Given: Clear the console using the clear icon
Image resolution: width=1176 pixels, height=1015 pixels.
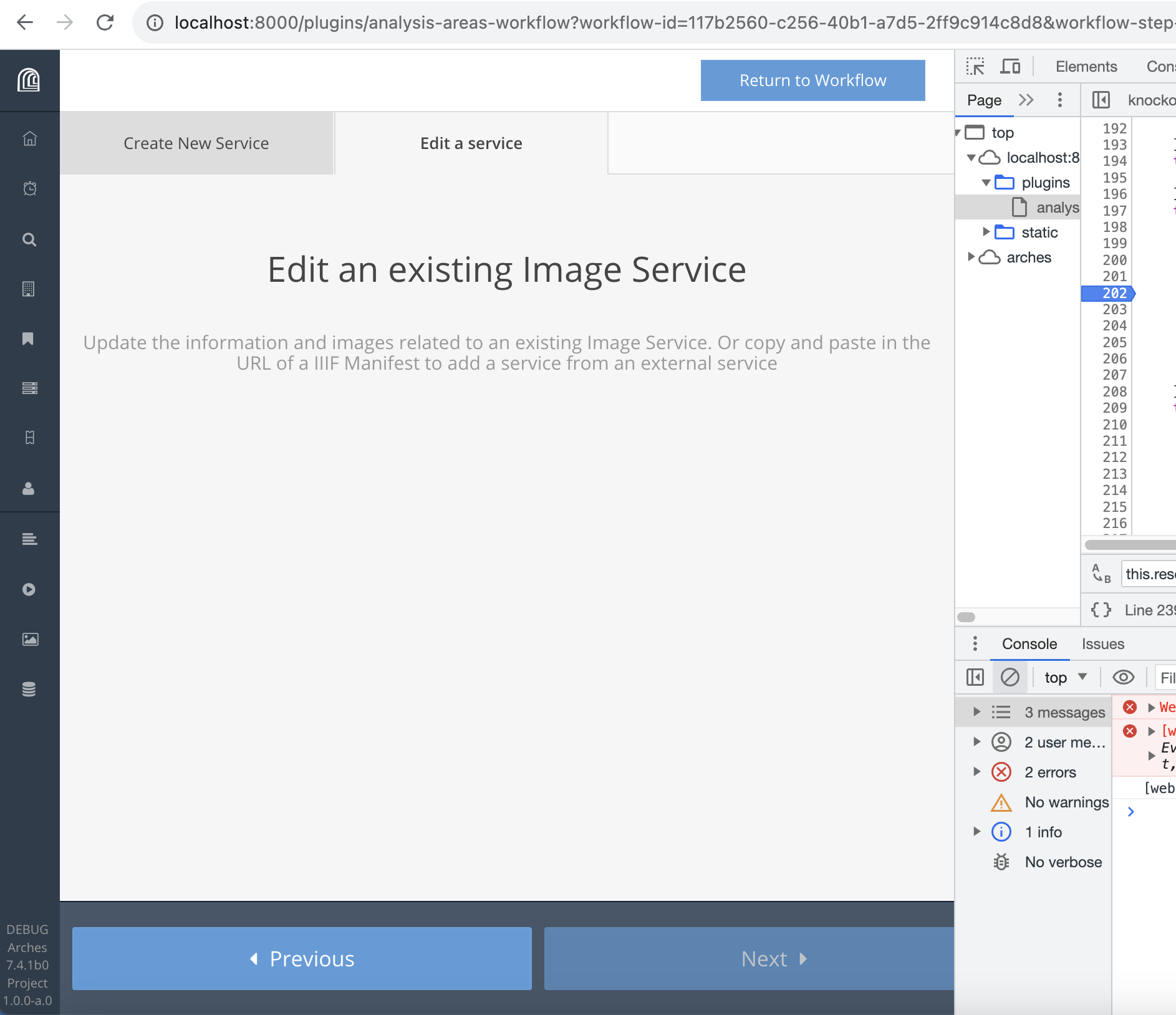Looking at the screenshot, I should coord(1010,677).
